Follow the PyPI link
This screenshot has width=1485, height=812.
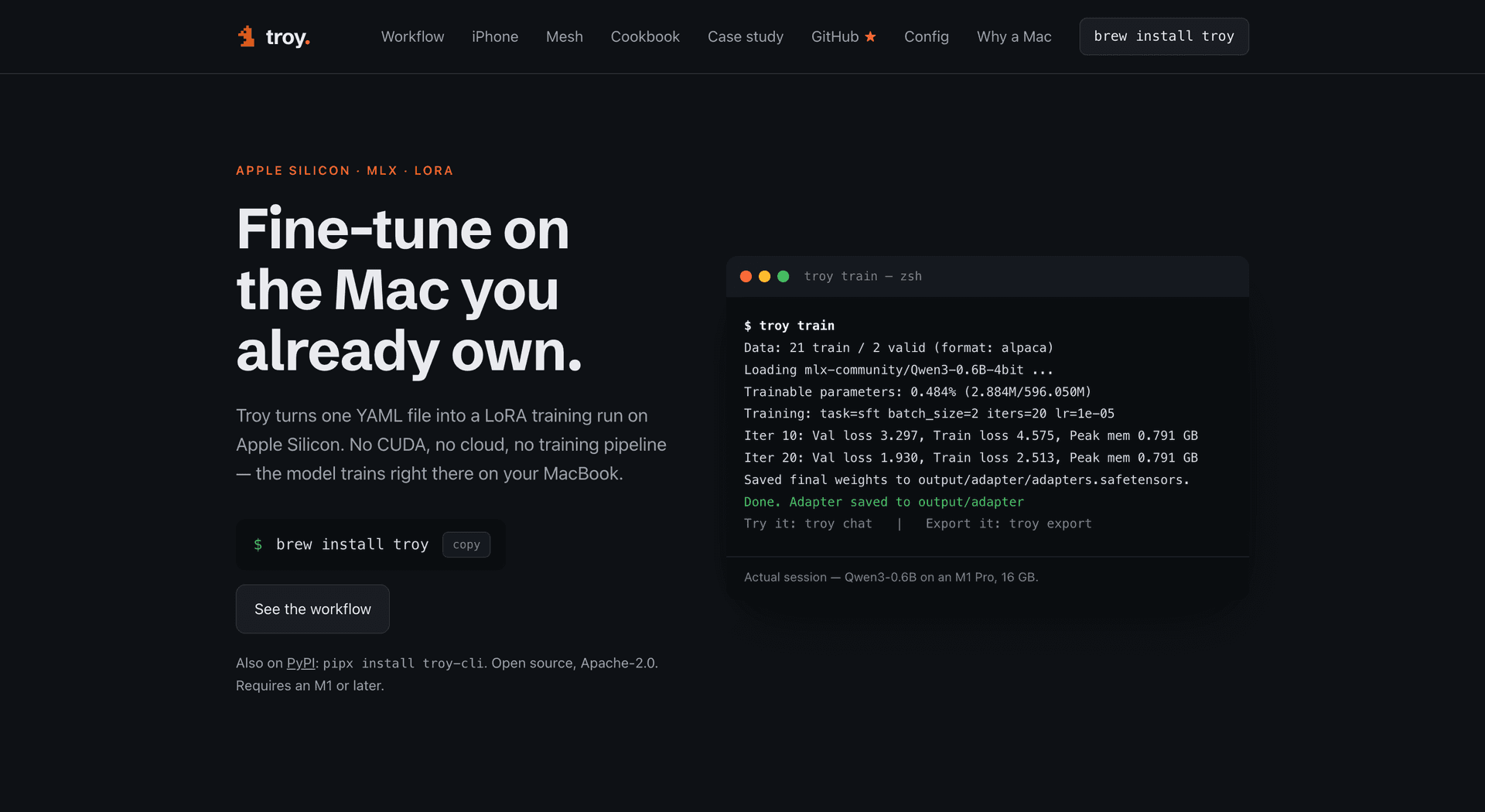pyautogui.click(x=301, y=663)
